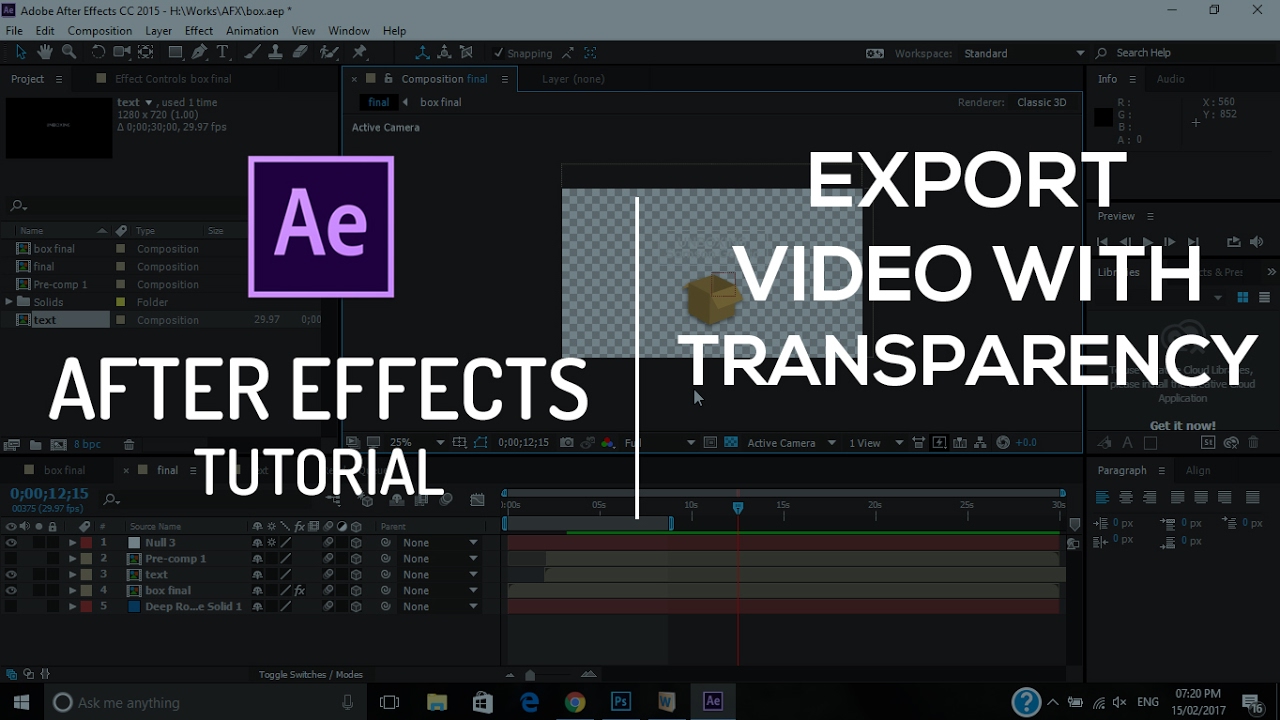Choose the Local Axis Mode icon

[422, 53]
